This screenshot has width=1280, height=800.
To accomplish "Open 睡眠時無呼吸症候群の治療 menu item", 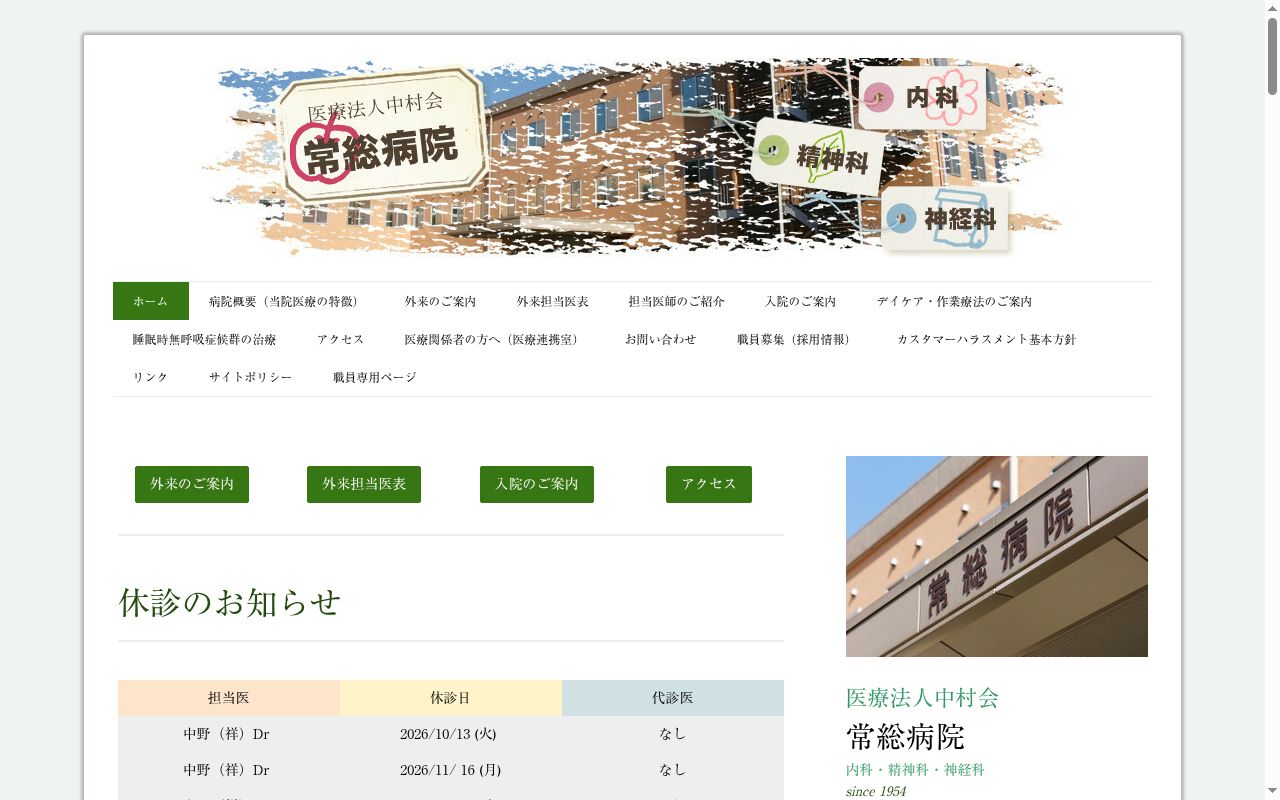I will click(x=205, y=339).
